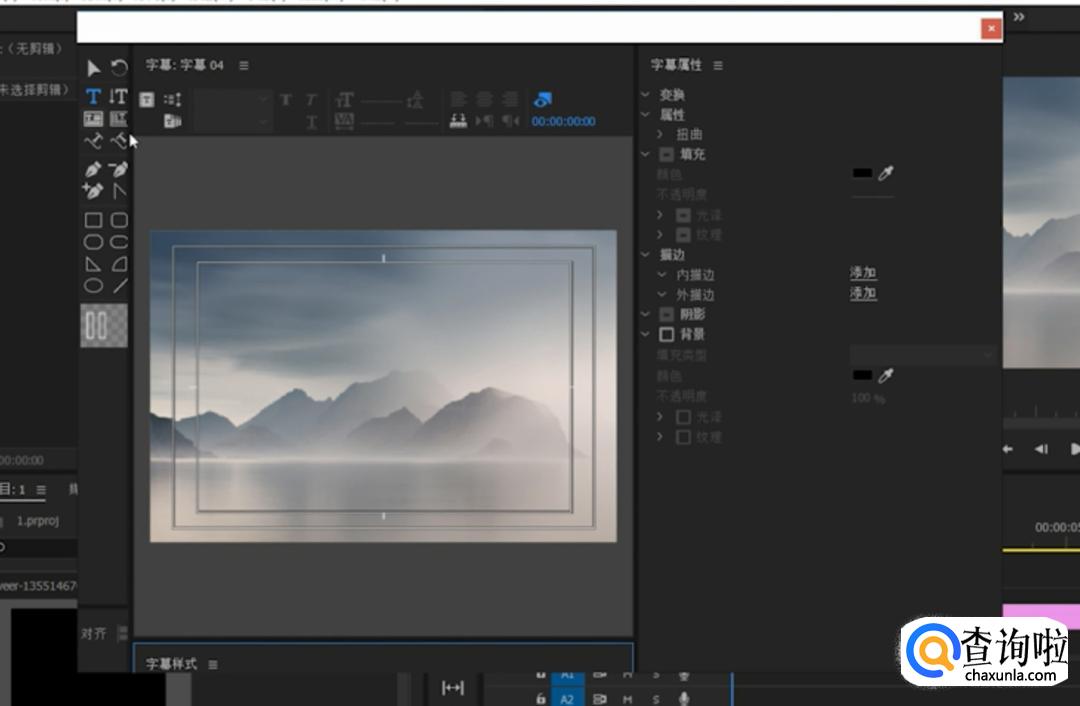Select the Rotation tool

tap(119, 68)
